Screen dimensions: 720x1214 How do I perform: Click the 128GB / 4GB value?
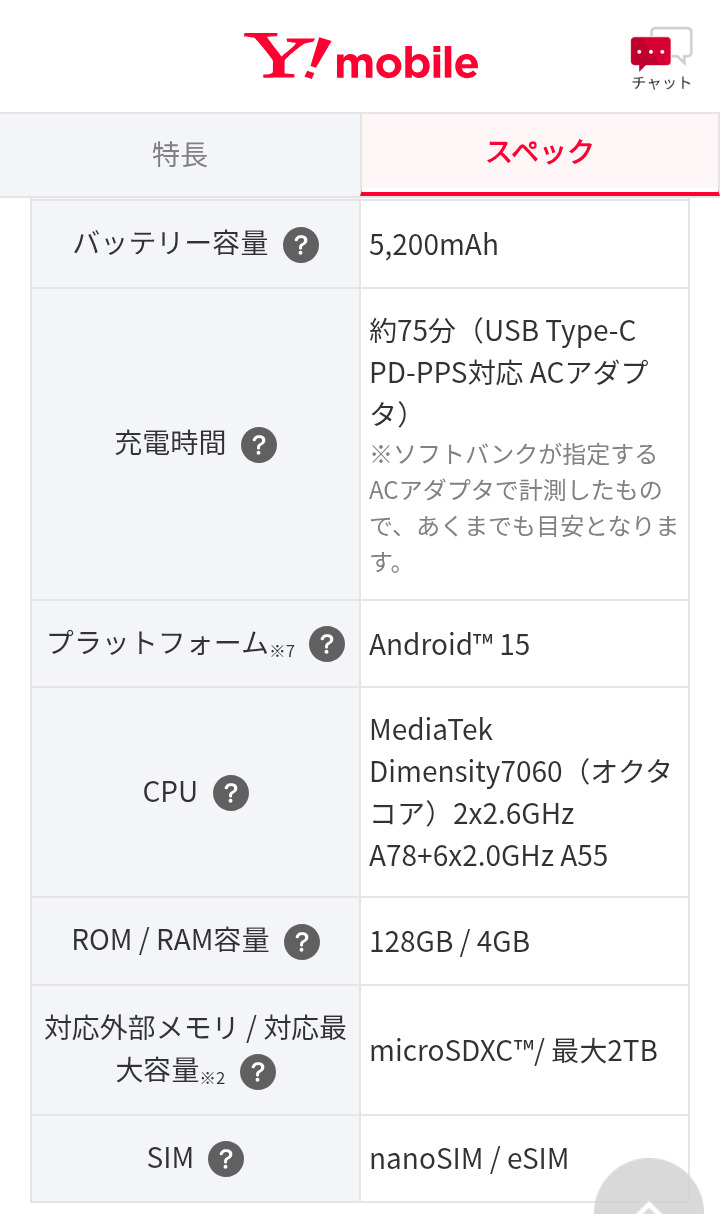point(450,941)
